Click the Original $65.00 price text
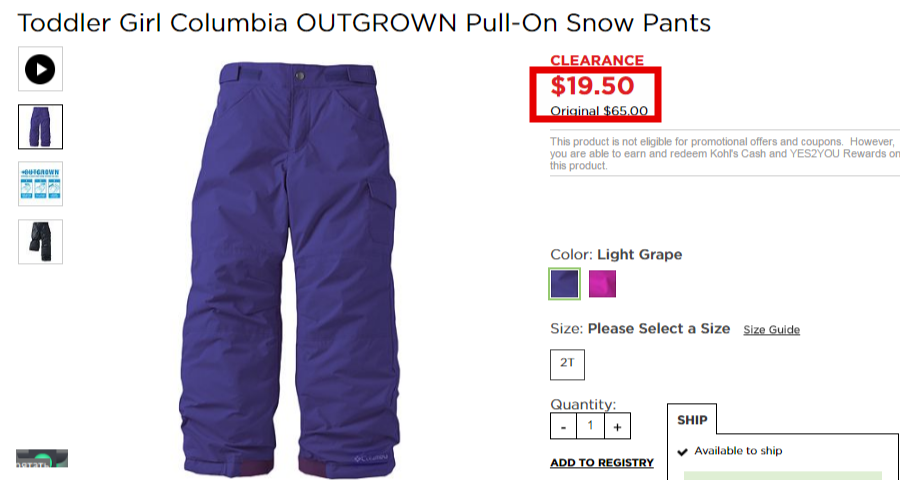 (x=599, y=111)
